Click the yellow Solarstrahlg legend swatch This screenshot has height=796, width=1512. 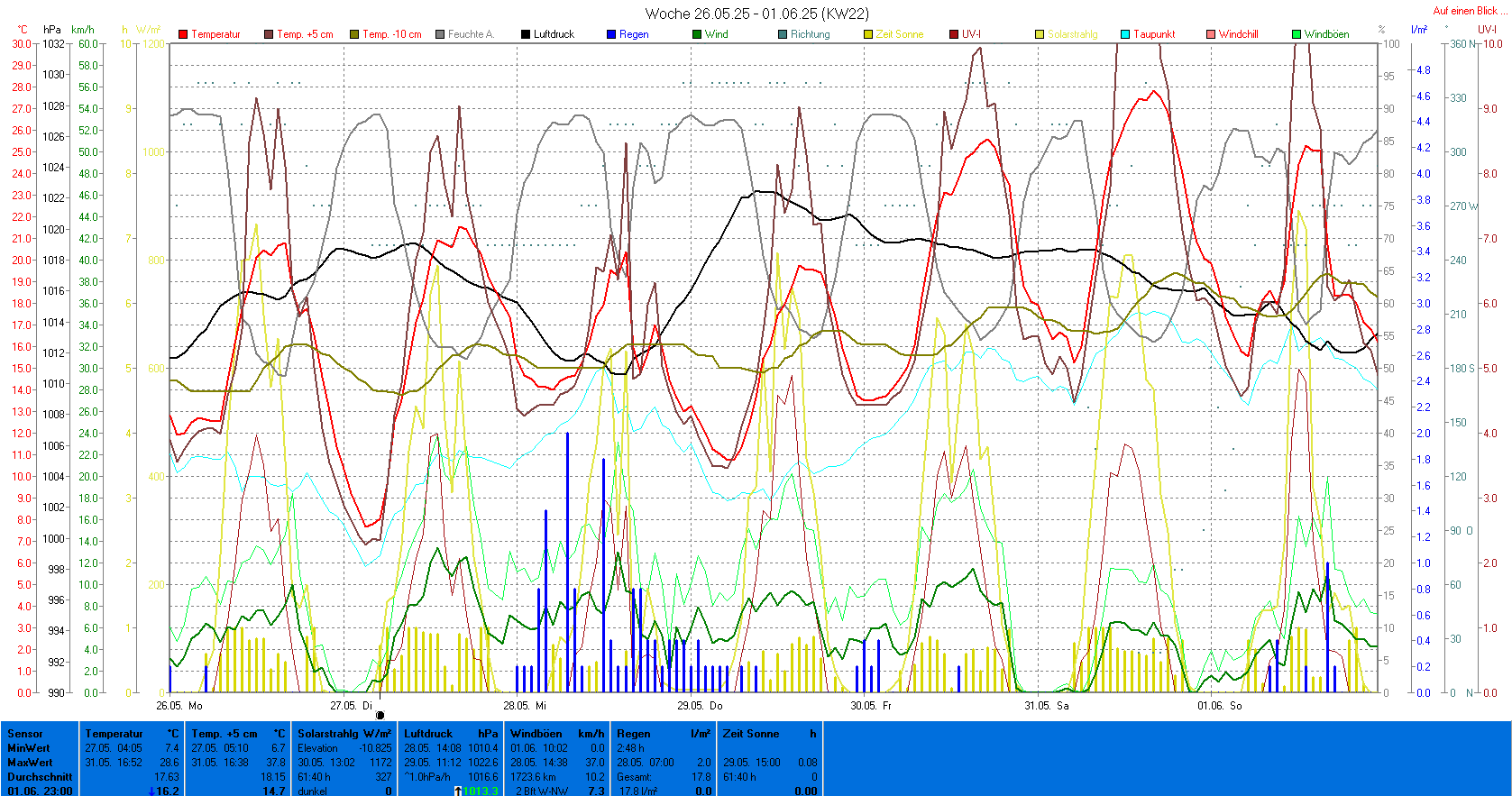pyautogui.click(x=1040, y=34)
